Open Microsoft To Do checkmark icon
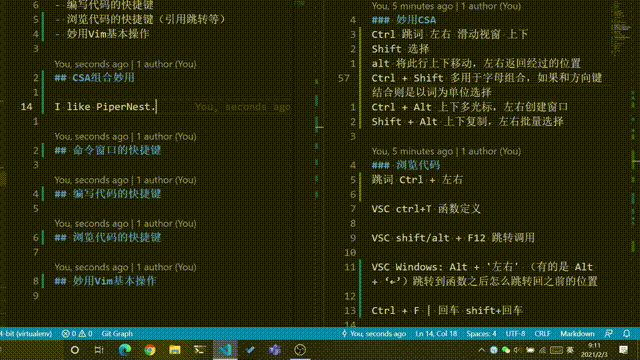 [250, 350]
